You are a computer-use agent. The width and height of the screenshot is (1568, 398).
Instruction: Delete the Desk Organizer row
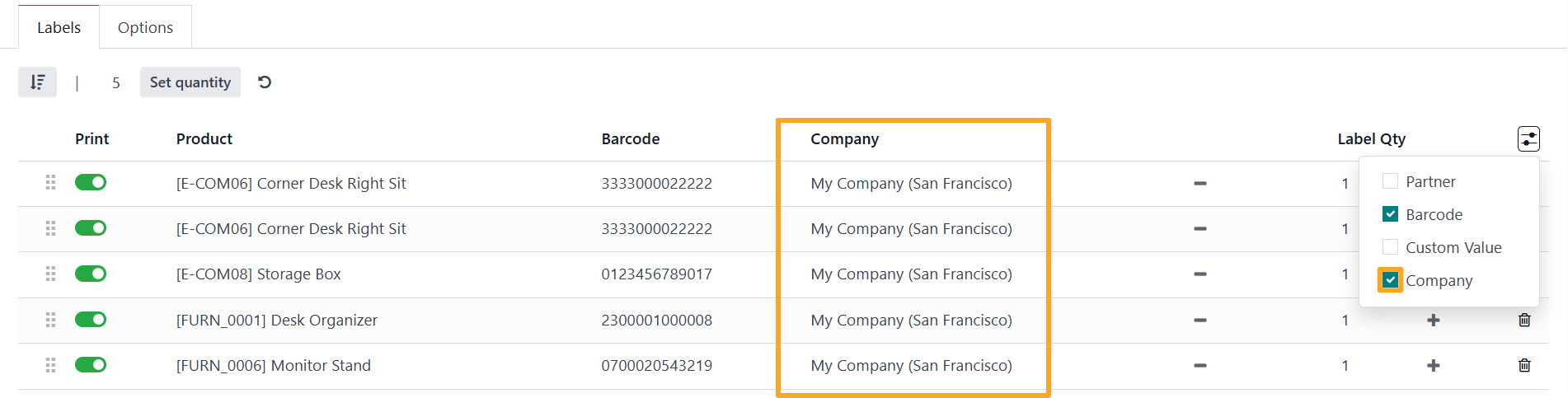point(1524,320)
